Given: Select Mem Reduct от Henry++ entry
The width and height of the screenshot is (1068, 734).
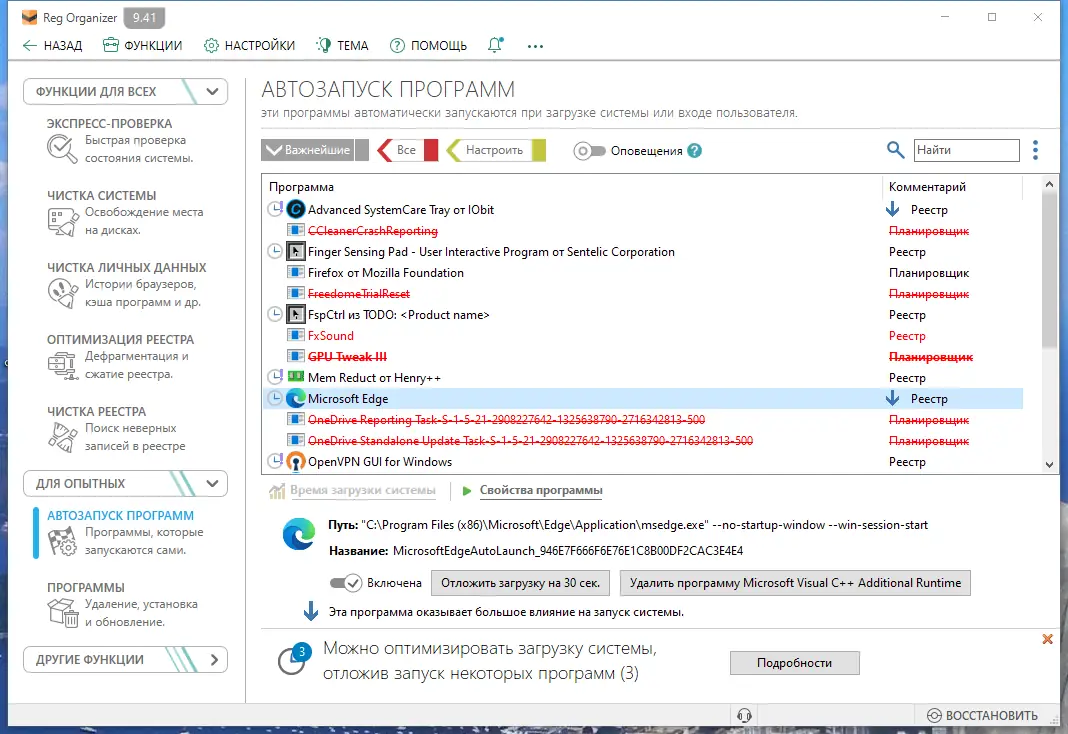Looking at the screenshot, I should [x=642, y=378].
